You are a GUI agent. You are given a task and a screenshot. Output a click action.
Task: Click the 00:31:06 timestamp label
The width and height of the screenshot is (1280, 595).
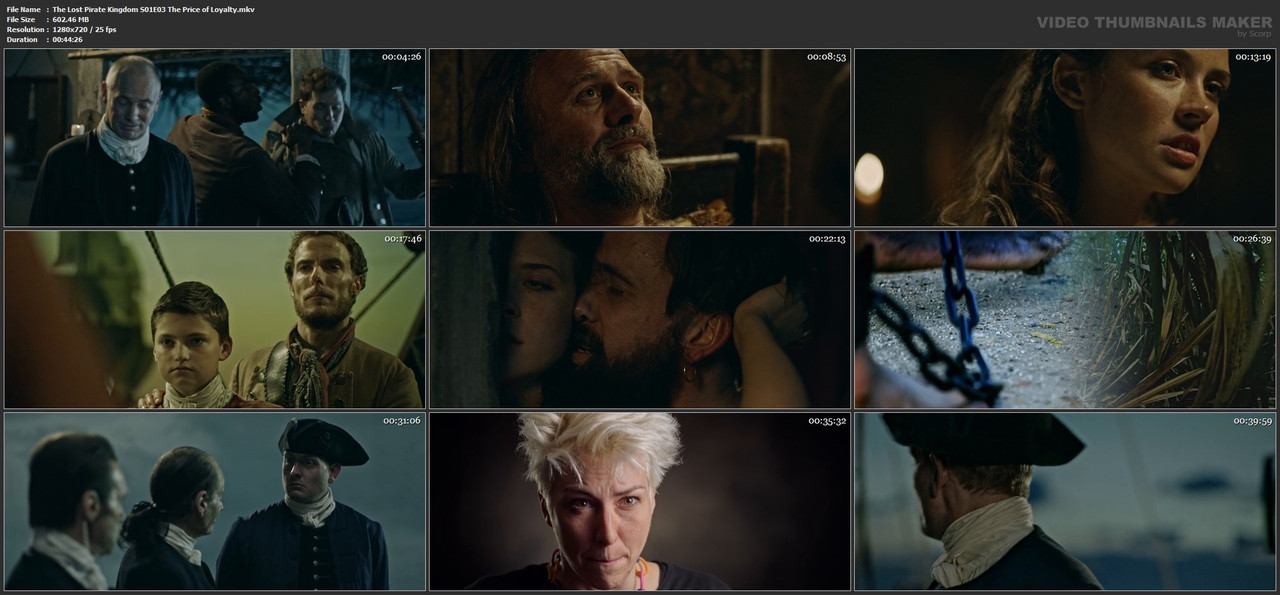[402, 421]
